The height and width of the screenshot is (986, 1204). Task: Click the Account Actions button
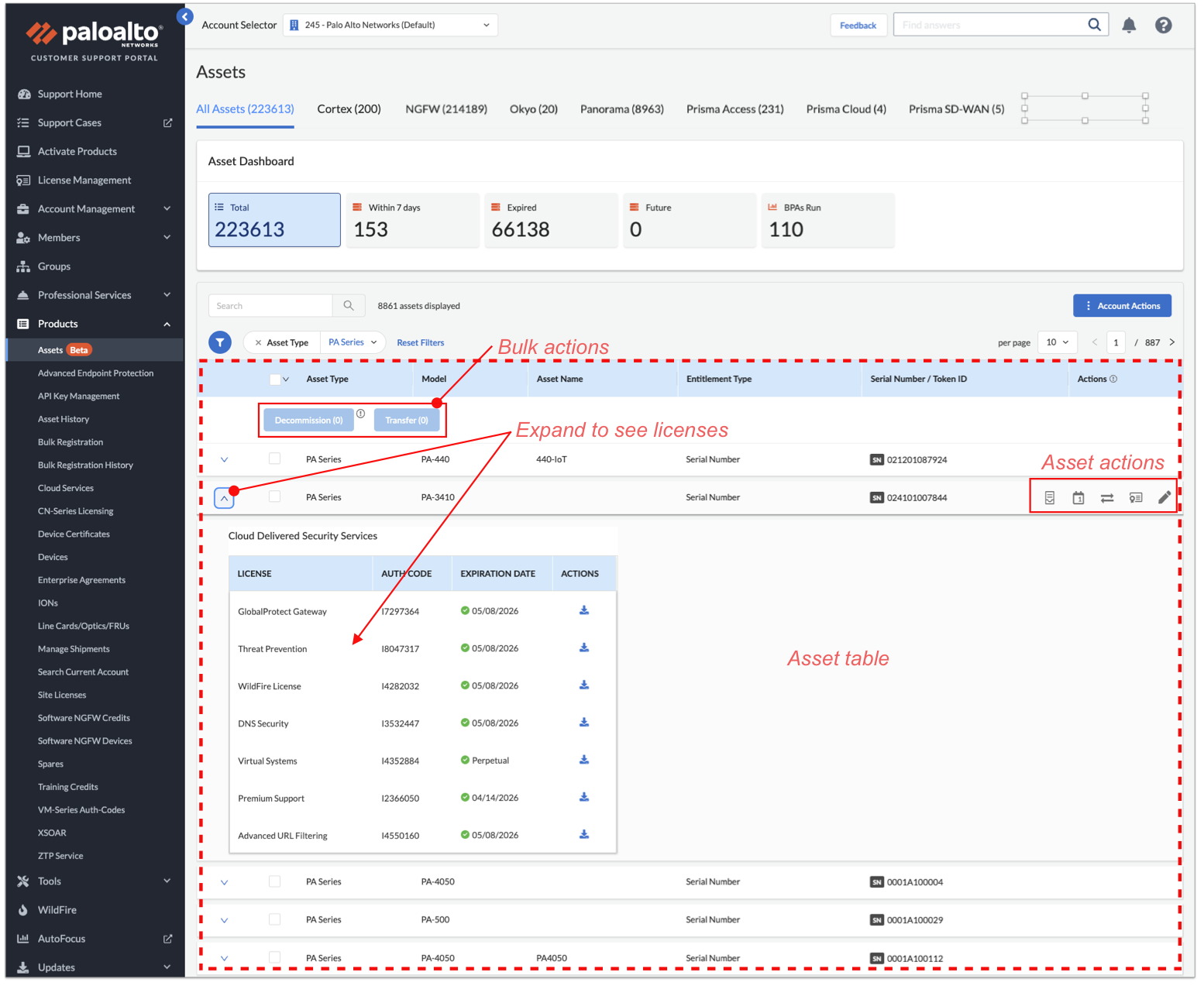tap(1121, 306)
